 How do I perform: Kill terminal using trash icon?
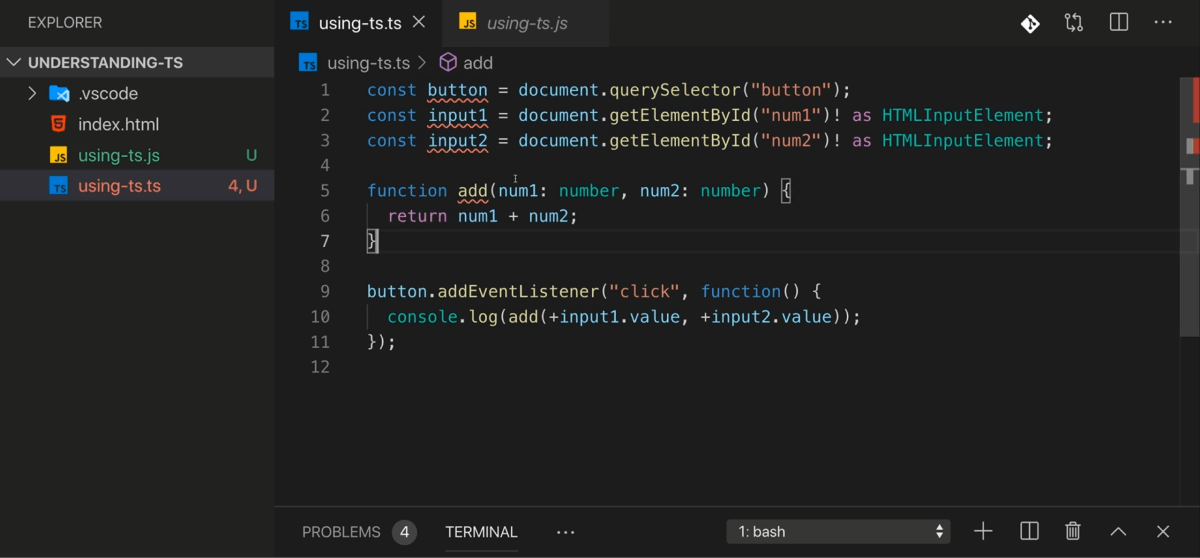coord(1073,531)
